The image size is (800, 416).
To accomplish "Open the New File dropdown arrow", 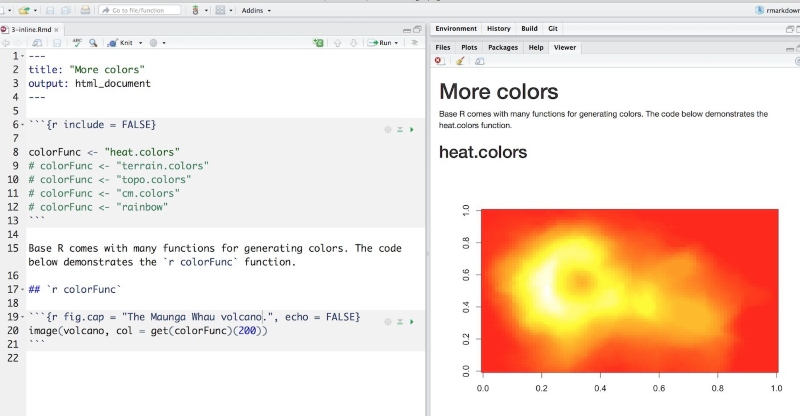I will point(10,10).
